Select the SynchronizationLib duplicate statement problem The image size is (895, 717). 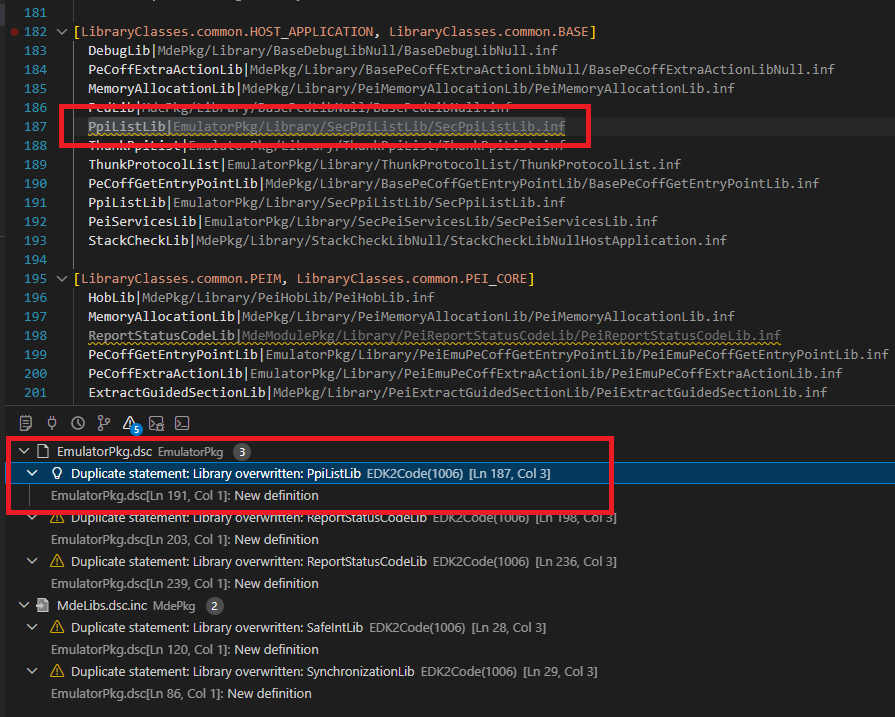coord(450,671)
